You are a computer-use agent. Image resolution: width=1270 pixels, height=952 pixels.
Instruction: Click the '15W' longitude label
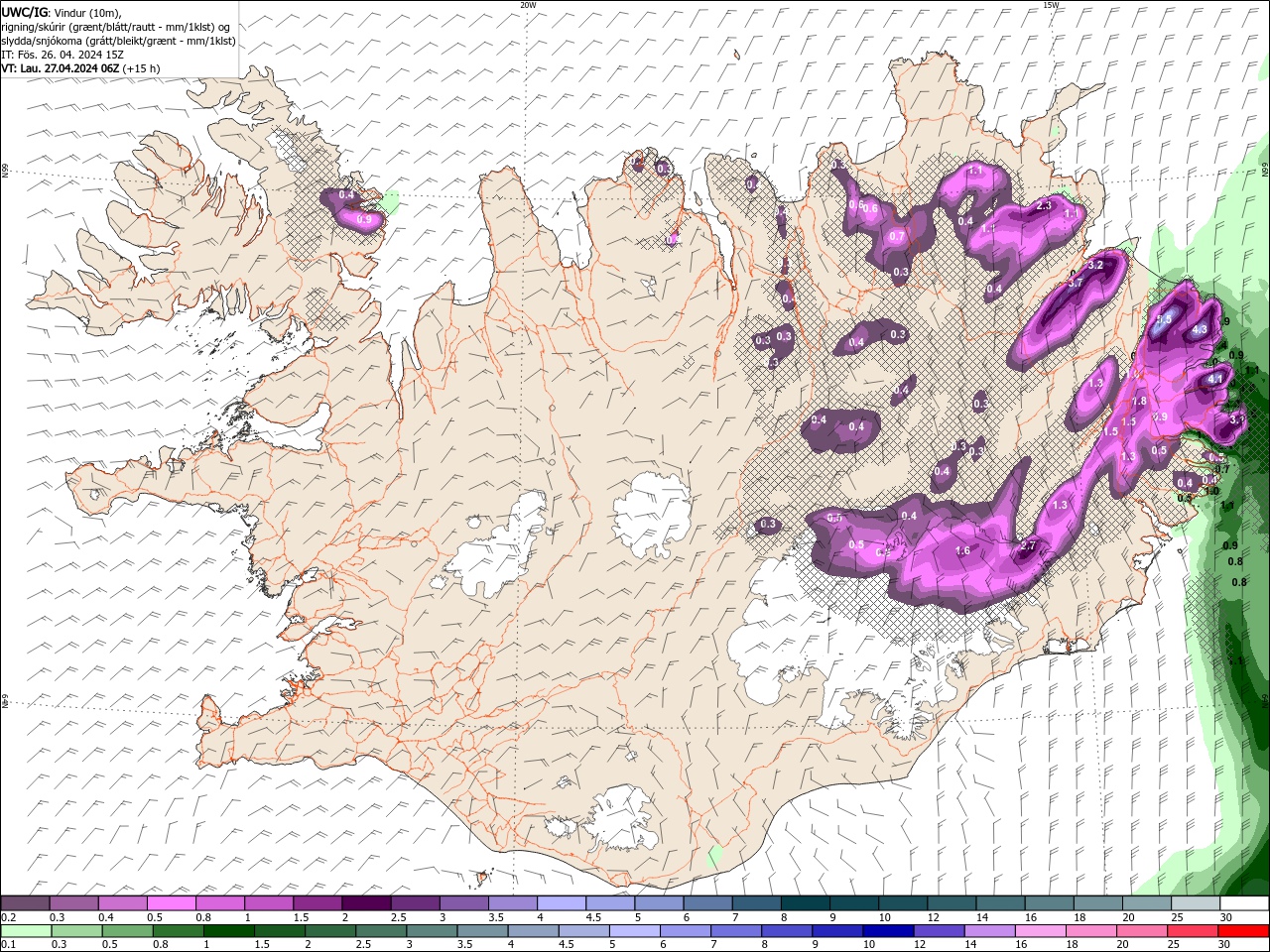[1051, 5]
